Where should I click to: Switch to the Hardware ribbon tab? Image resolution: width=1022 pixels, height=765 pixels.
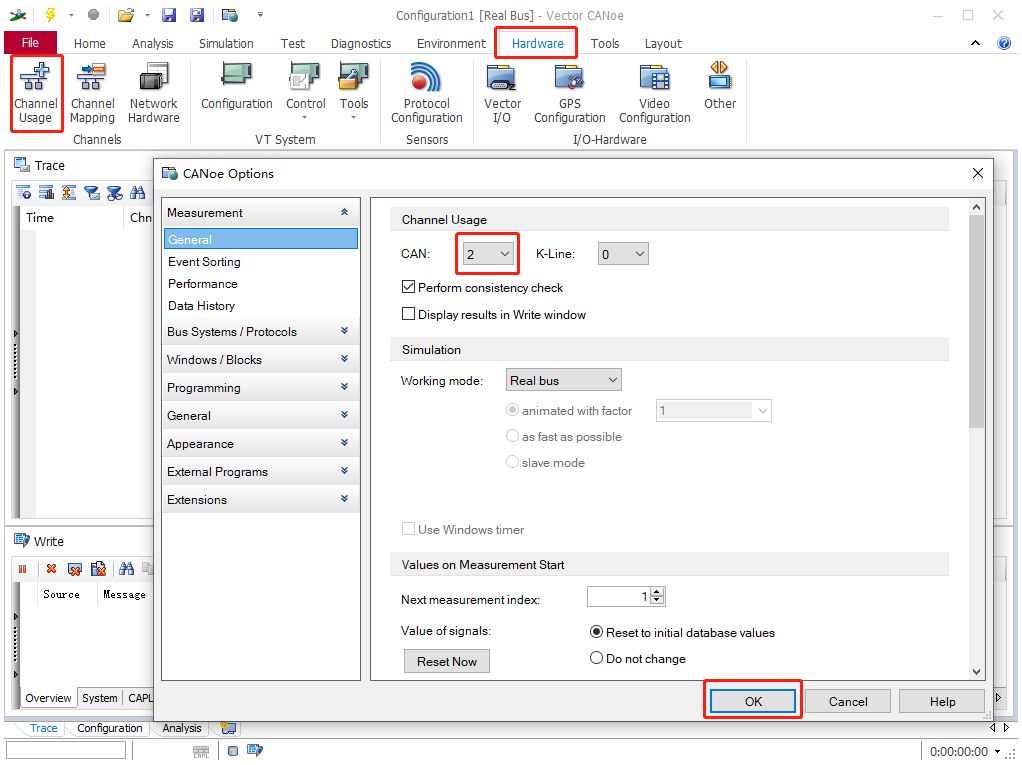(537, 43)
